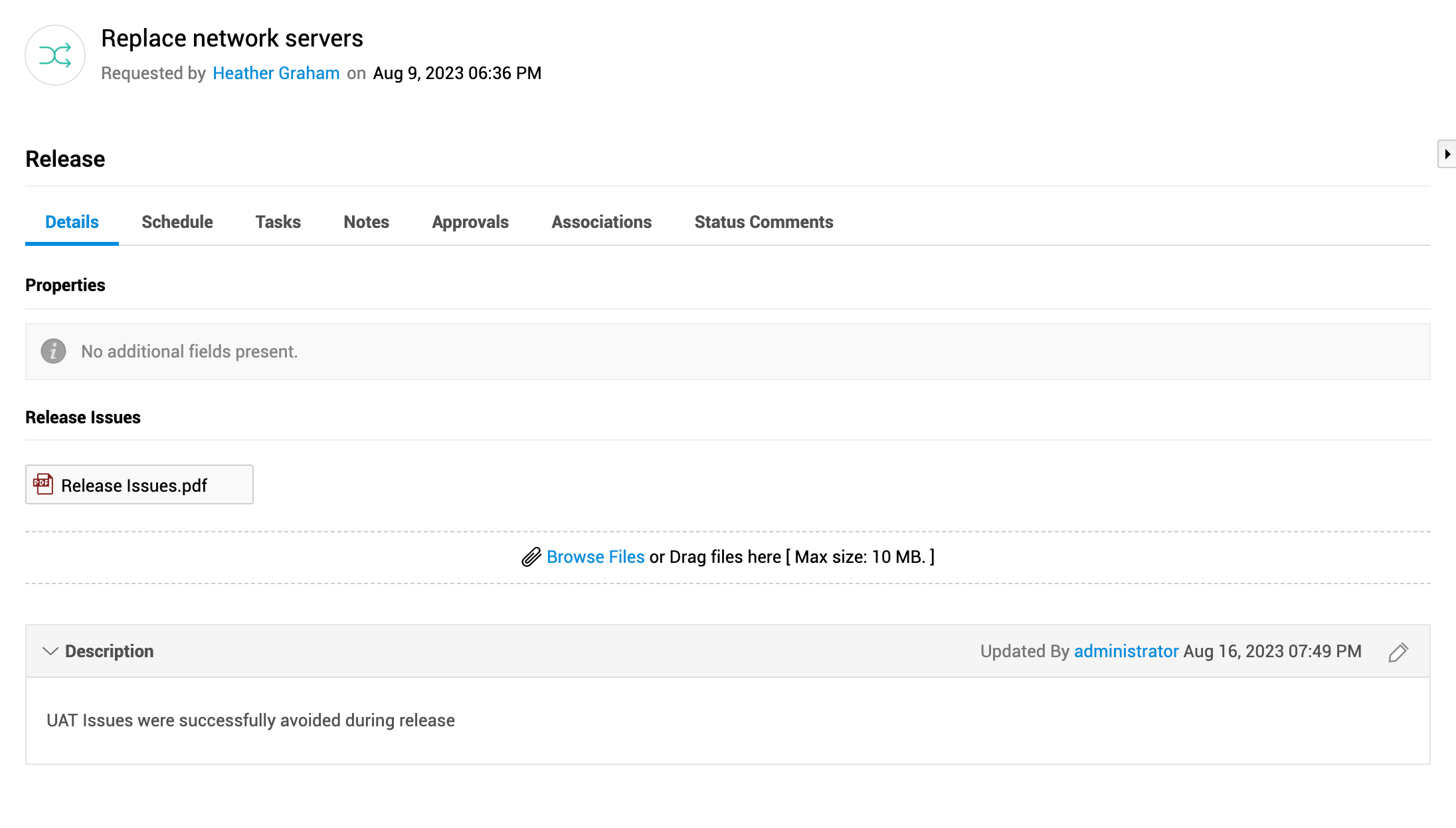The height and width of the screenshot is (828, 1456).
Task: Open the Release Issues.pdf attachment
Action: pos(139,484)
